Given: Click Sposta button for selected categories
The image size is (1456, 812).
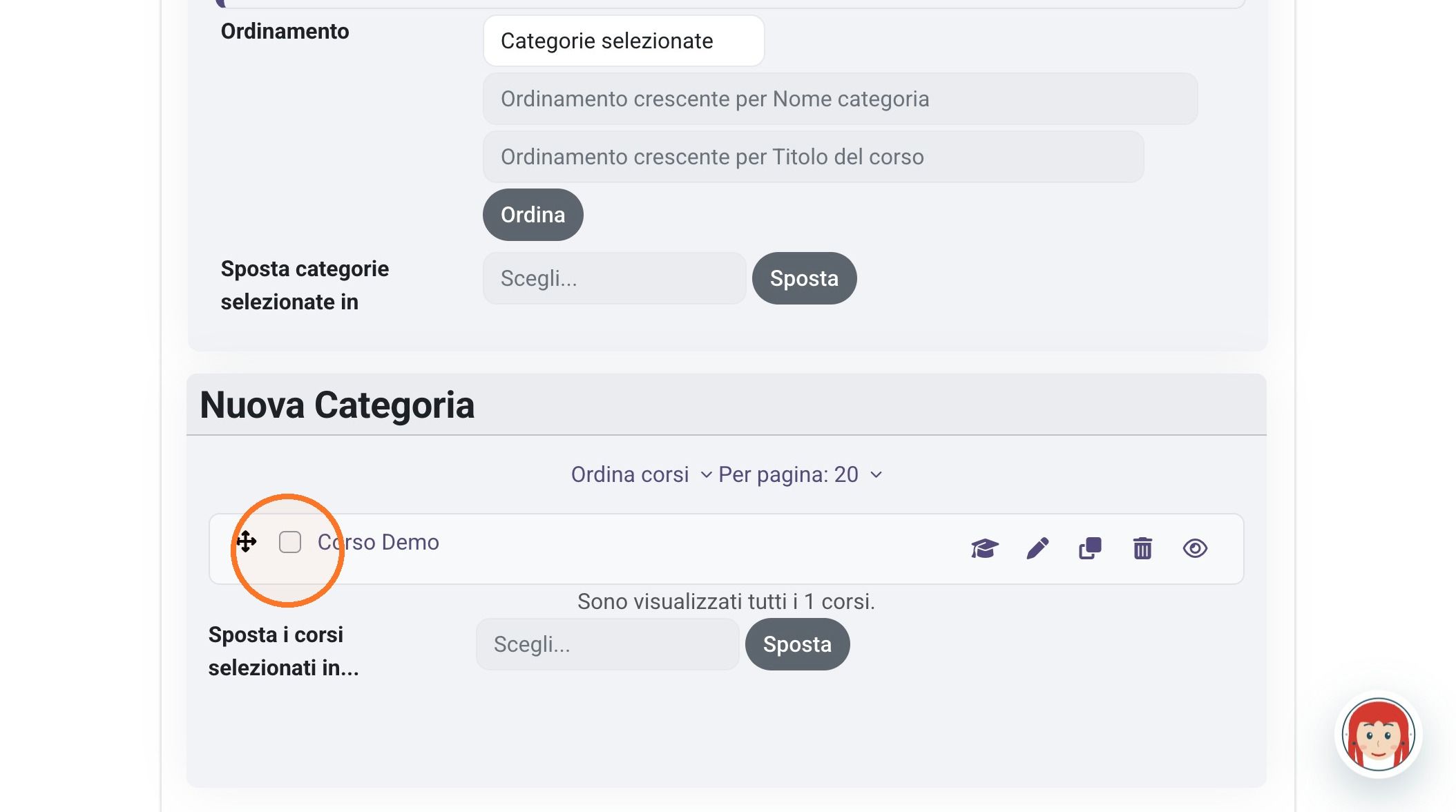Looking at the screenshot, I should (804, 278).
